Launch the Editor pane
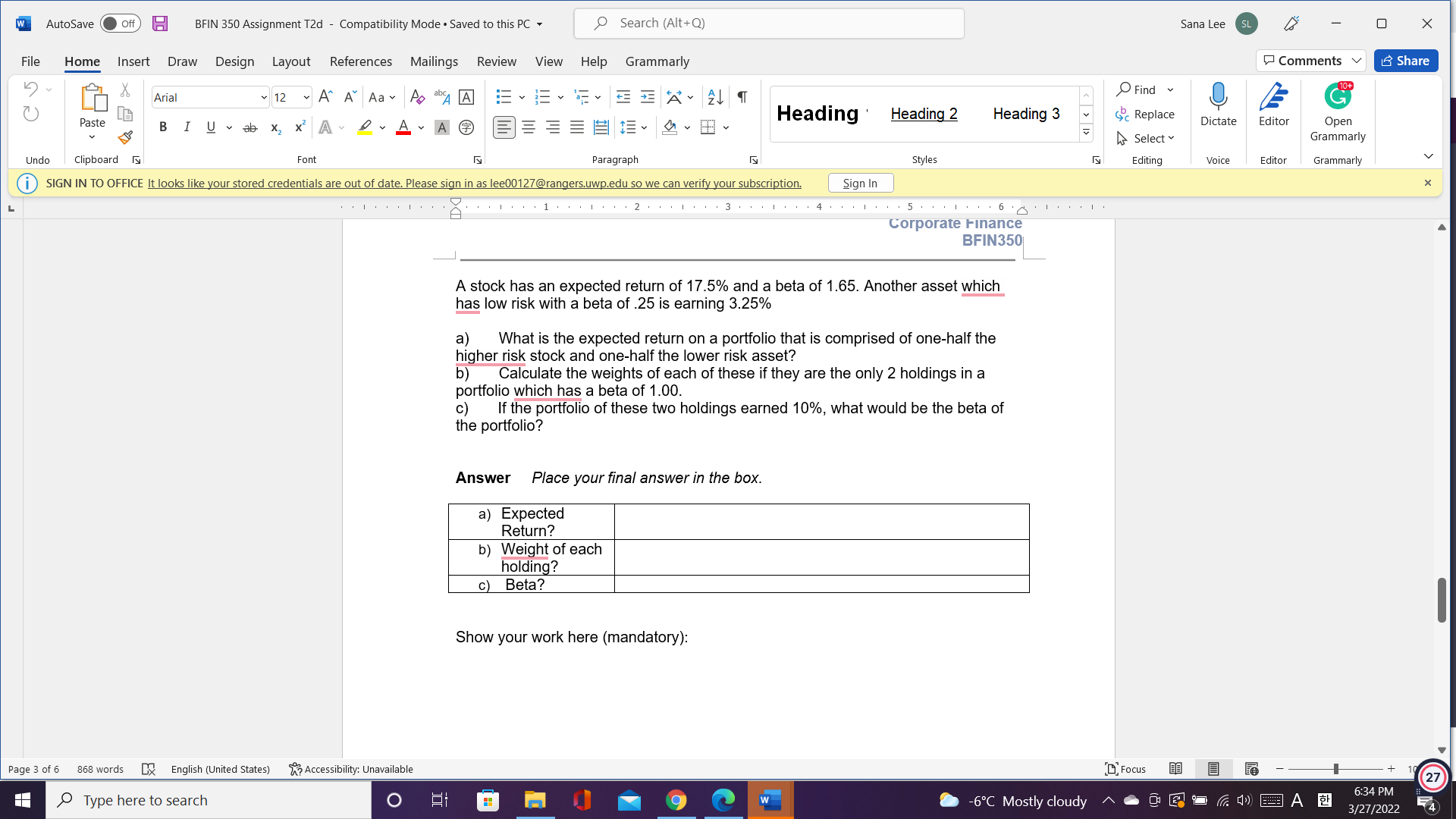The width and height of the screenshot is (1456, 819). [1273, 106]
